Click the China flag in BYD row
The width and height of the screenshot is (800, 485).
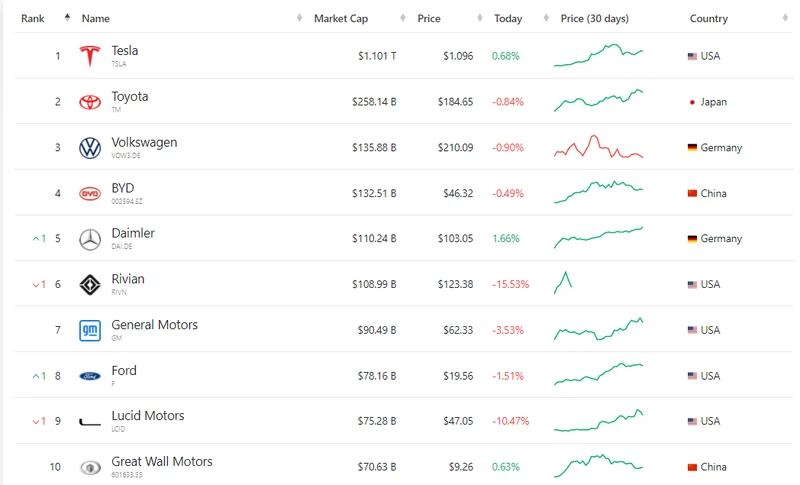(x=692, y=193)
